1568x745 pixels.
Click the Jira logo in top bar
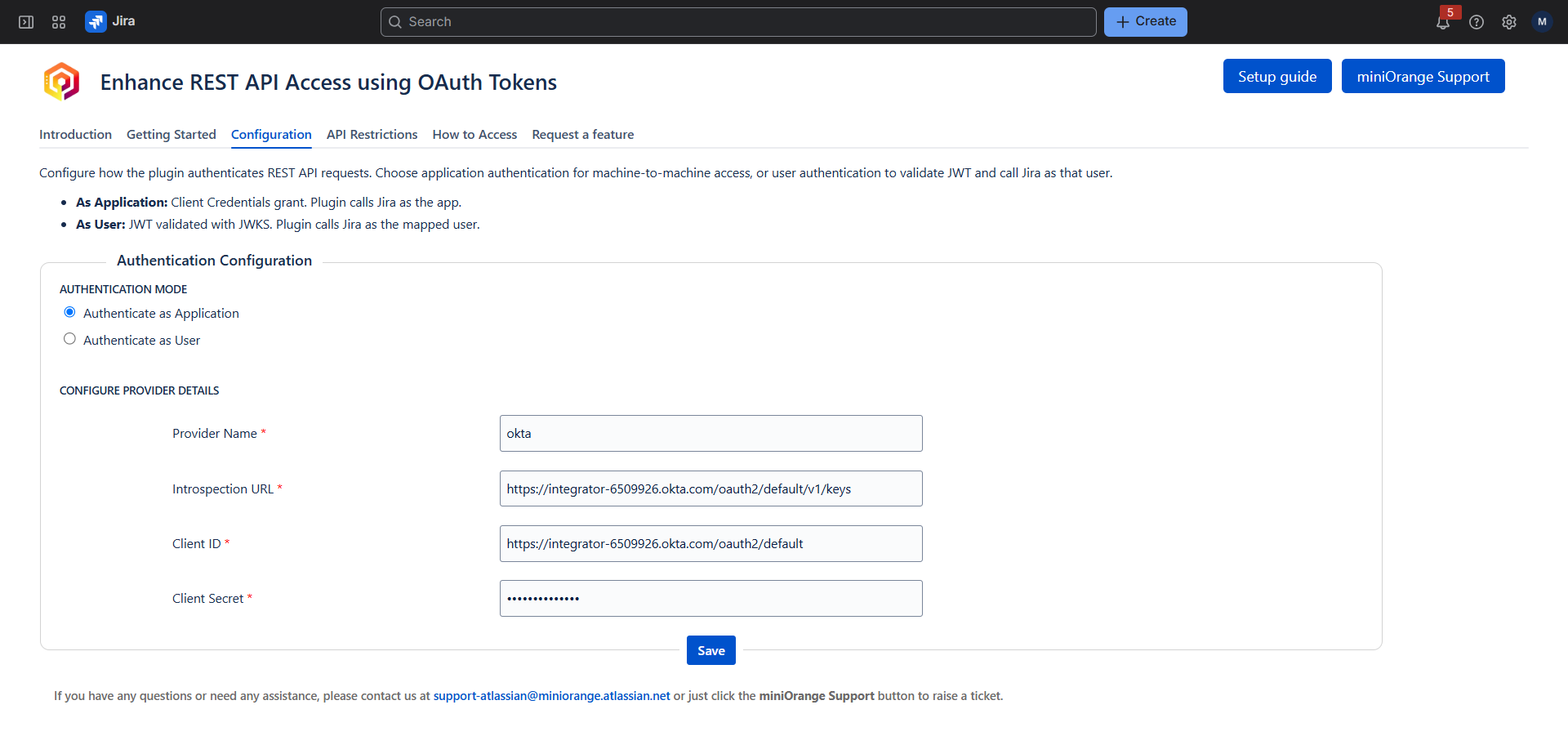pyautogui.click(x=110, y=22)
